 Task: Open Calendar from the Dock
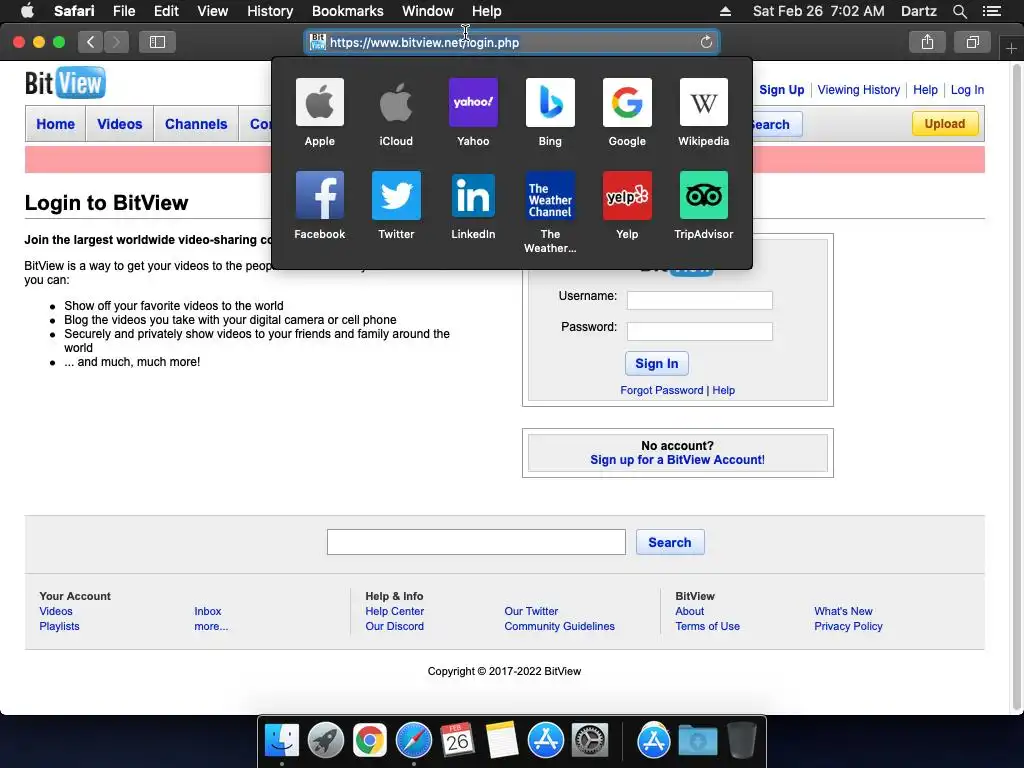coord(457,741)
